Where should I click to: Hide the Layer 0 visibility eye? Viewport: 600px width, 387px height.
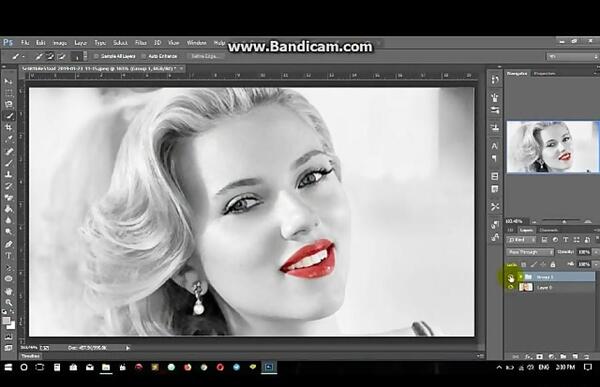(x=511, y=287)
